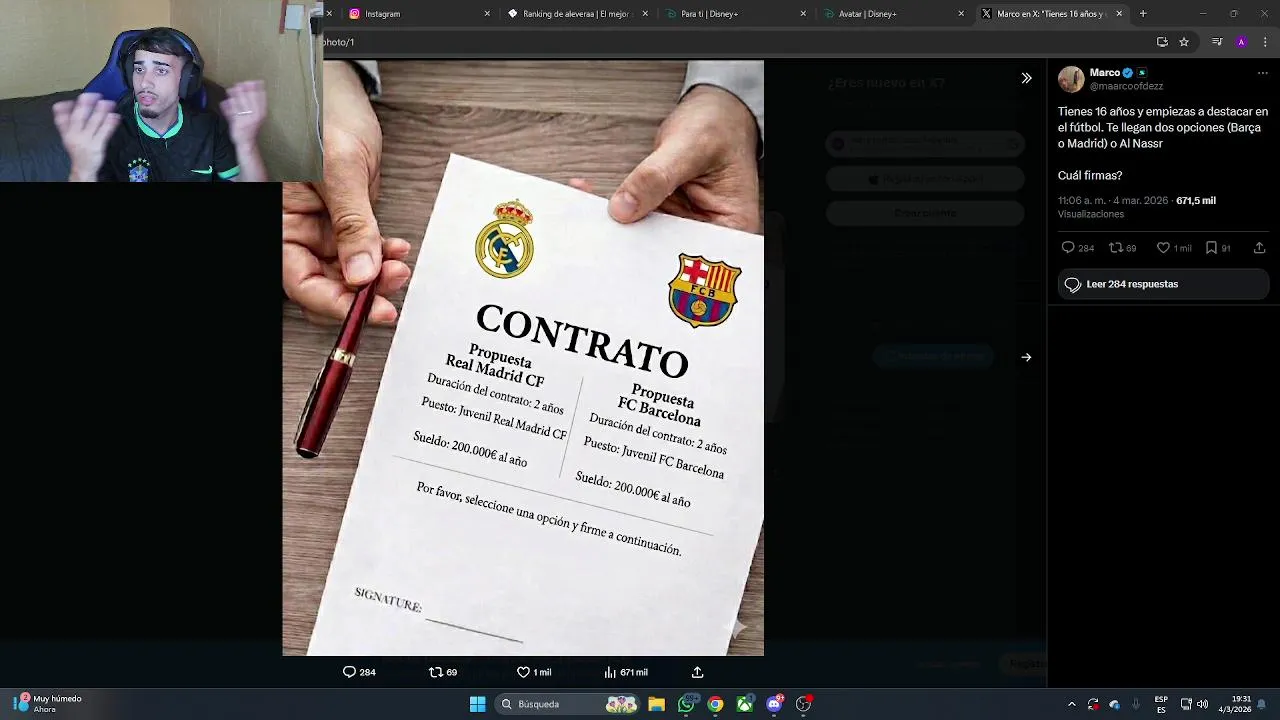Like the tweet in the sidebar (1 mil)

pos(1173,247)
